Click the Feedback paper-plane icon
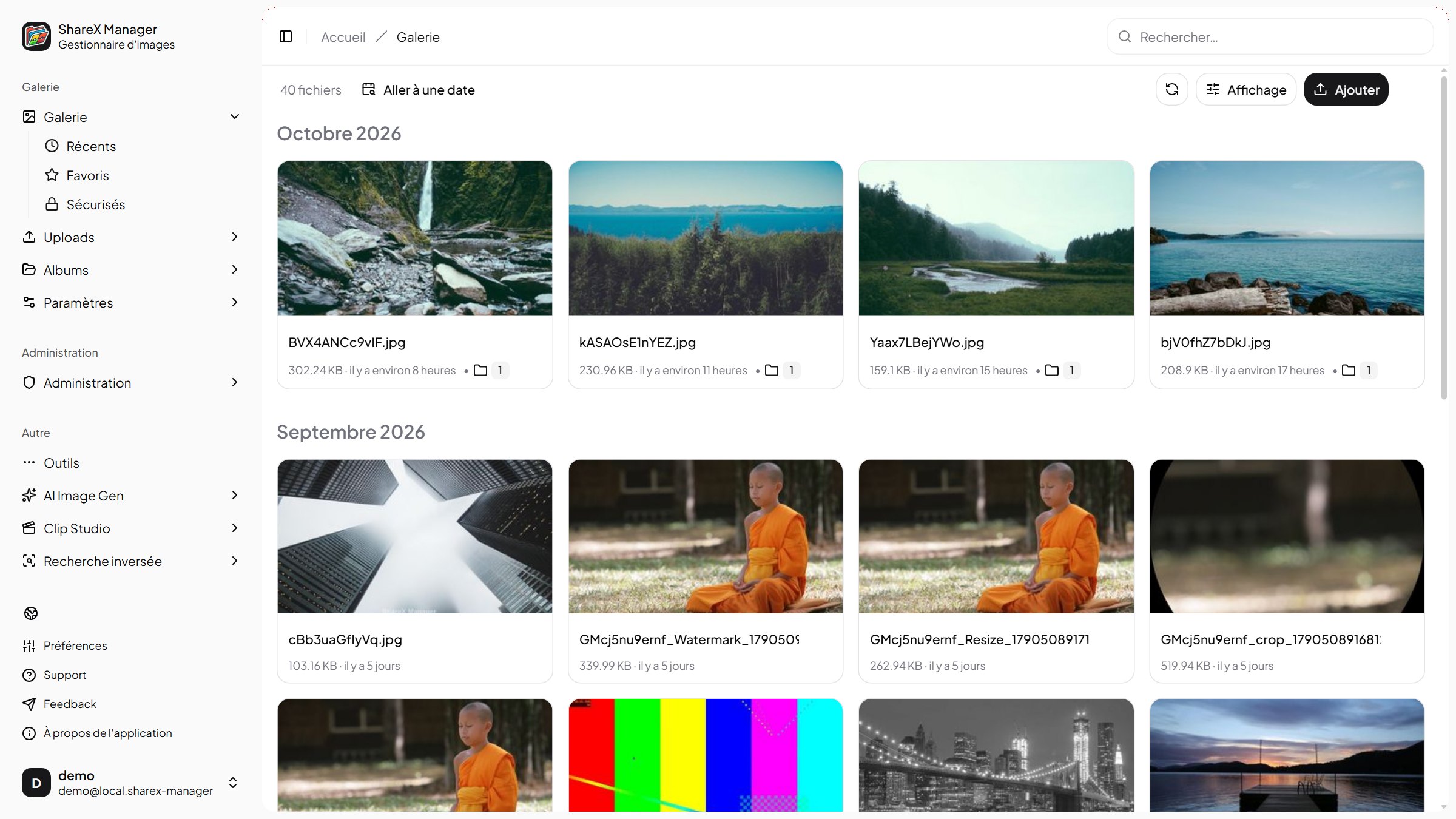 pos(29,704)
